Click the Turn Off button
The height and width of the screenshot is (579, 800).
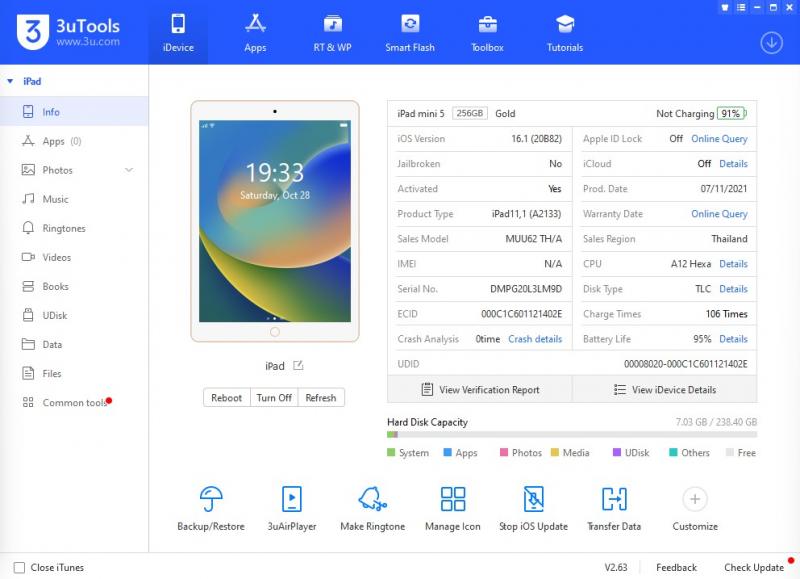(274, 397)
